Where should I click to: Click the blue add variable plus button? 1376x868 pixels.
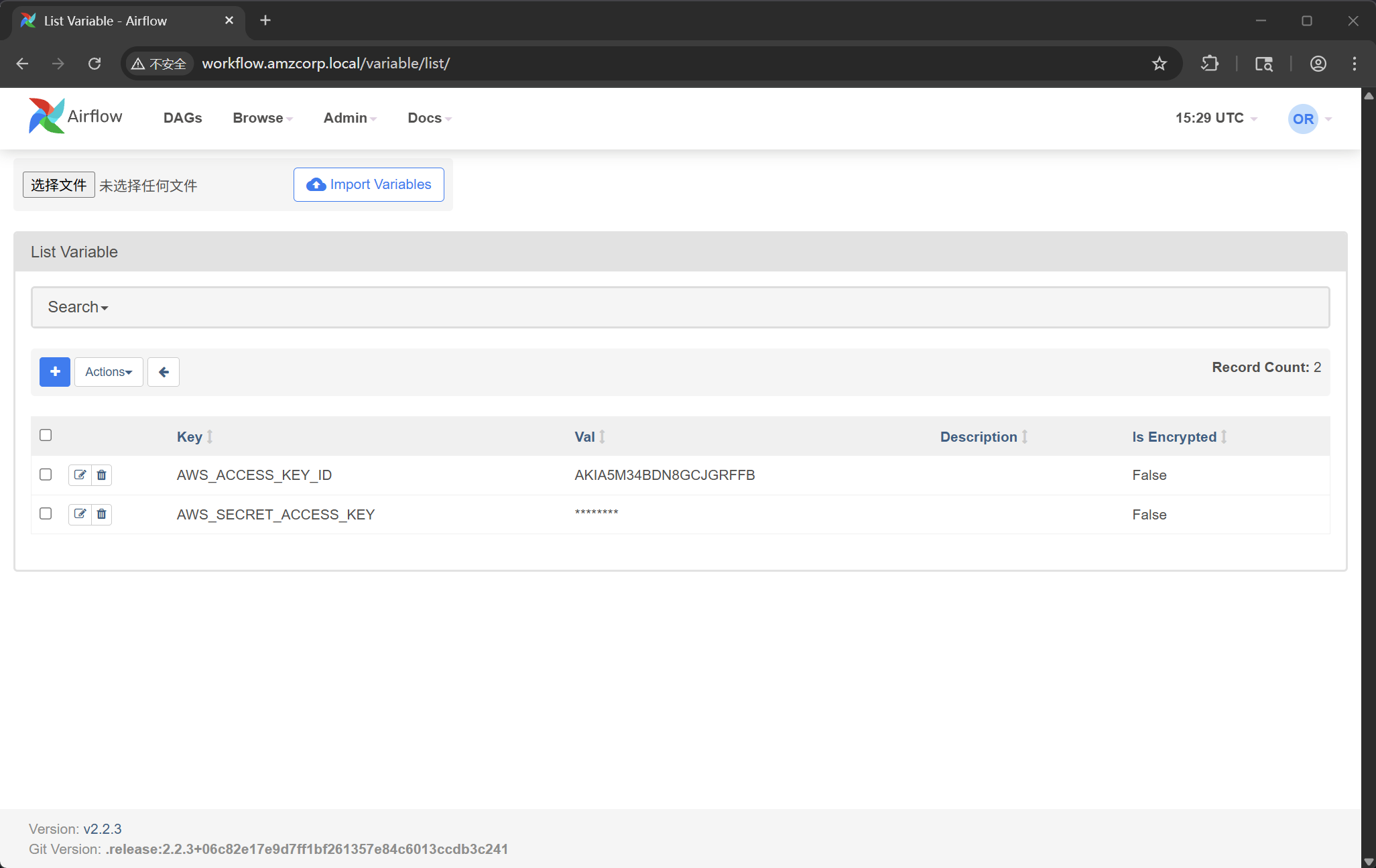tap(54, 372)
